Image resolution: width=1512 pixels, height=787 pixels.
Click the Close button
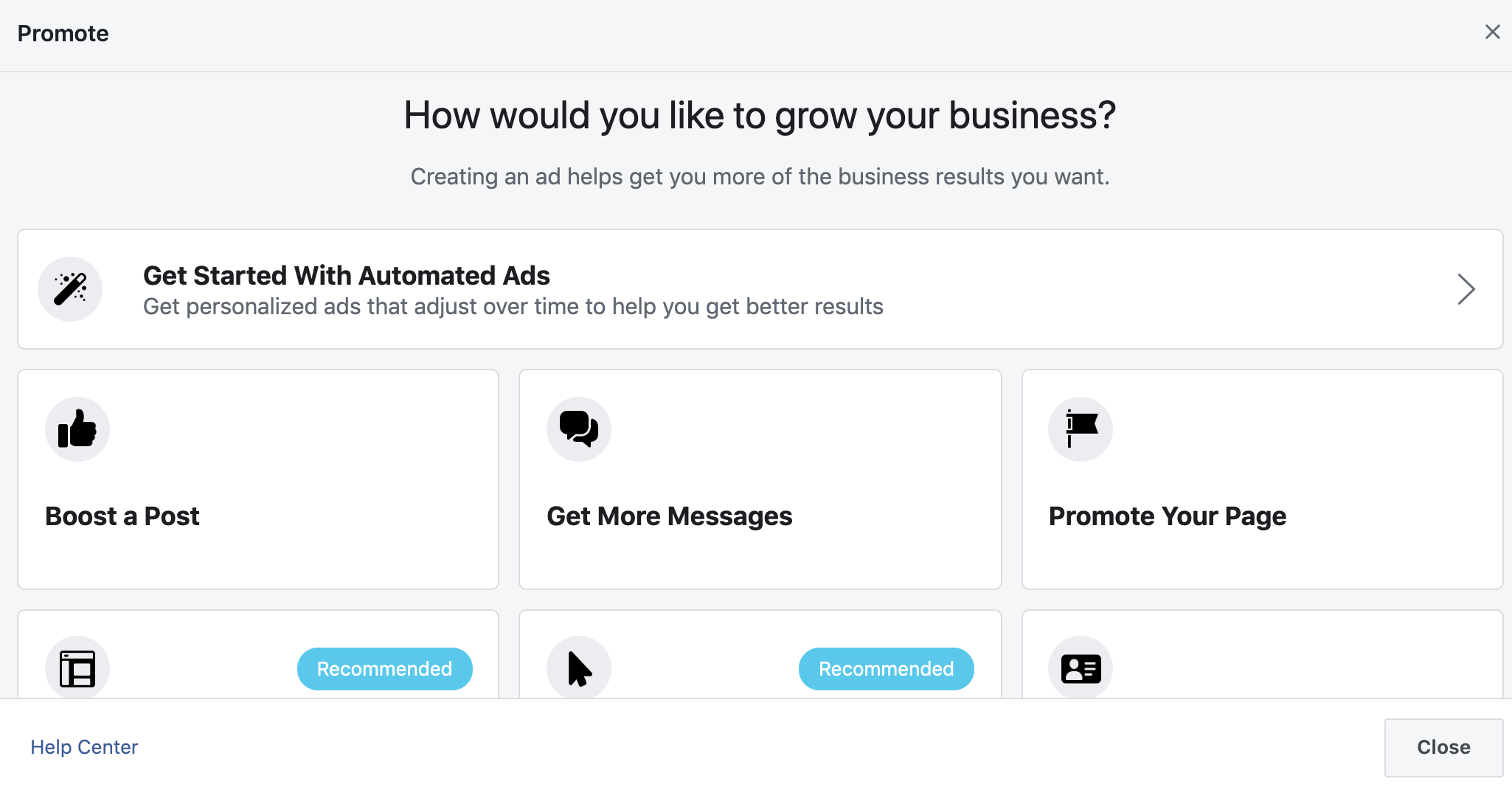click(x=1443, y=746)
